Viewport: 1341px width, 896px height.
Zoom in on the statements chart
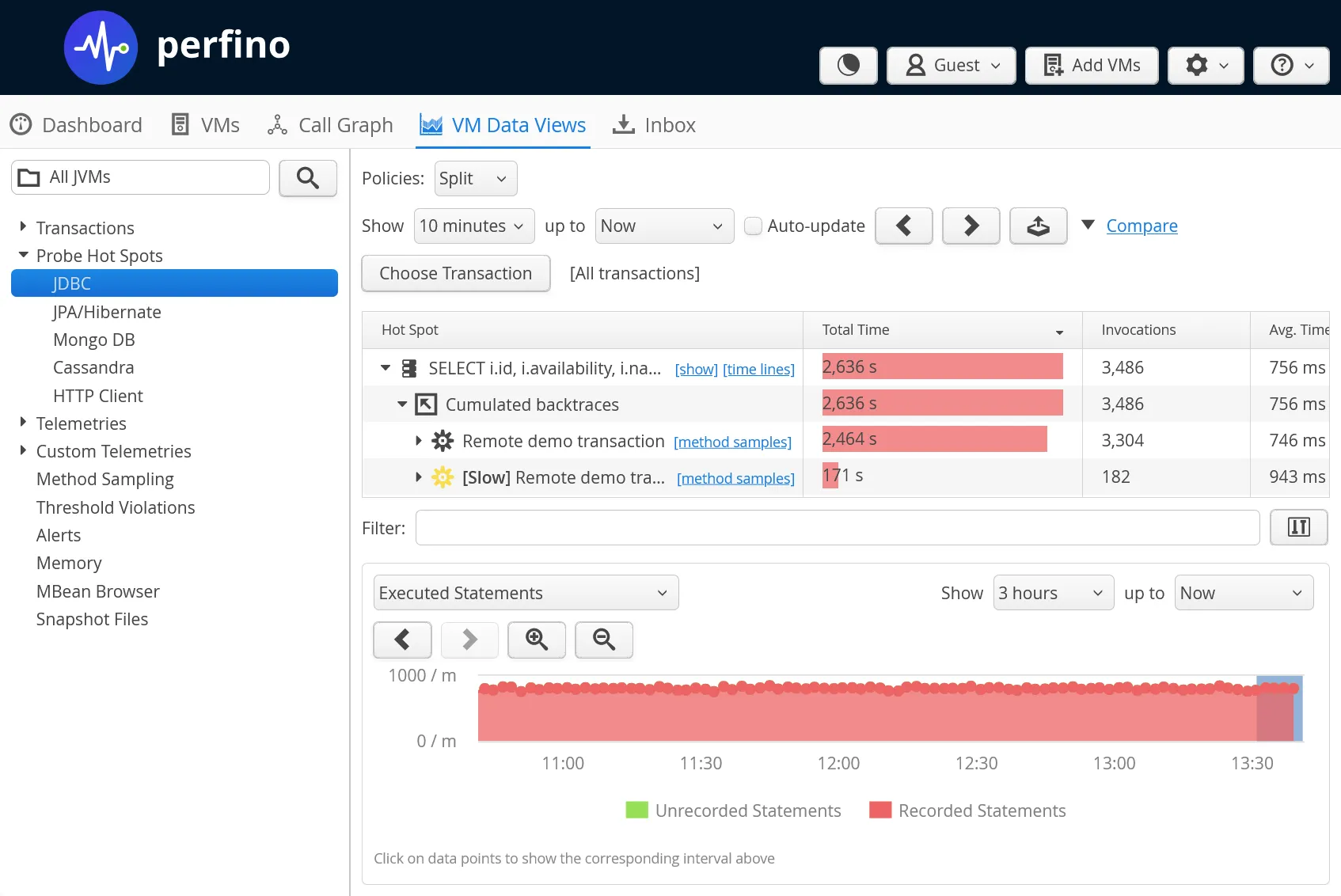[537, 640]
